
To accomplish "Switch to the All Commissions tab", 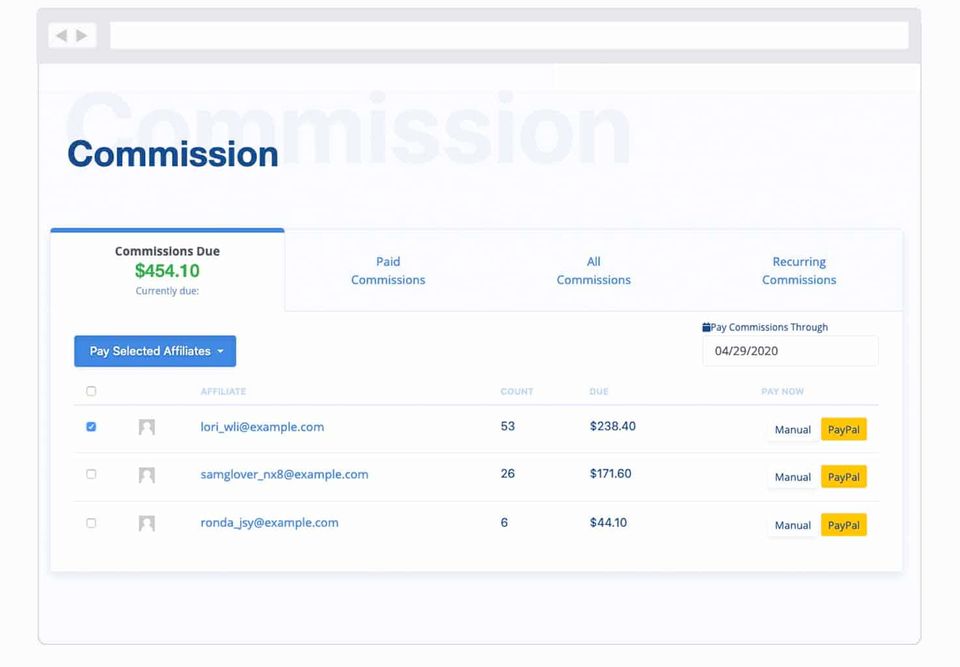I will point(593,270).
